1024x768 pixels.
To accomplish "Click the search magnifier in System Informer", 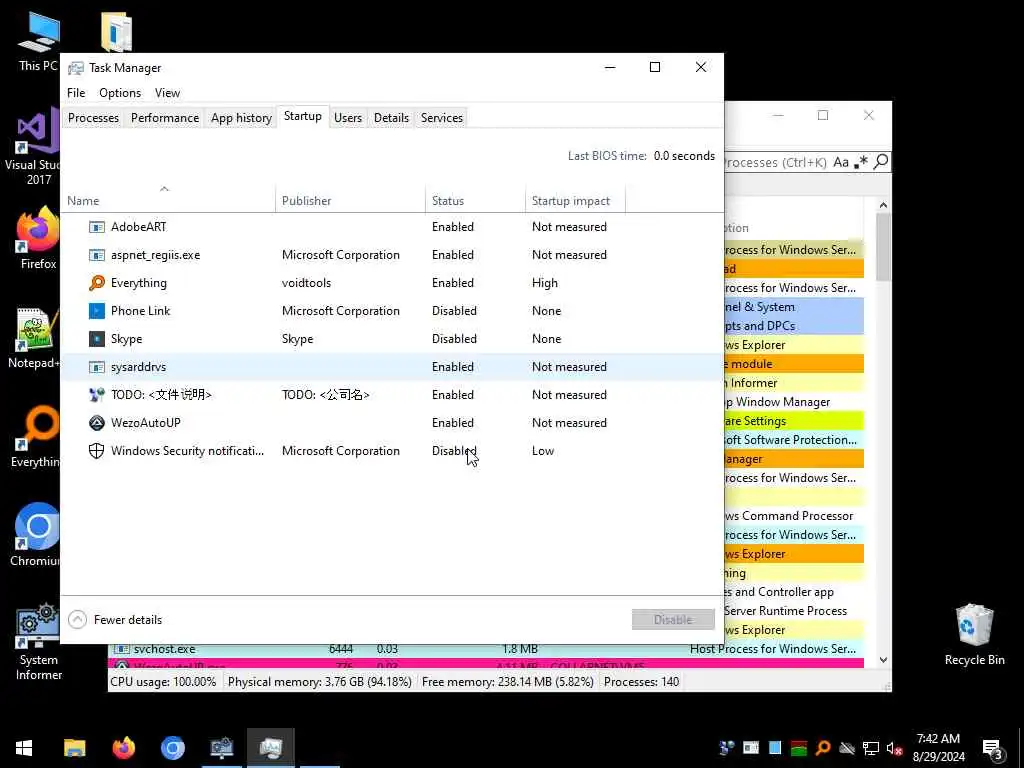I will [881, 161].
